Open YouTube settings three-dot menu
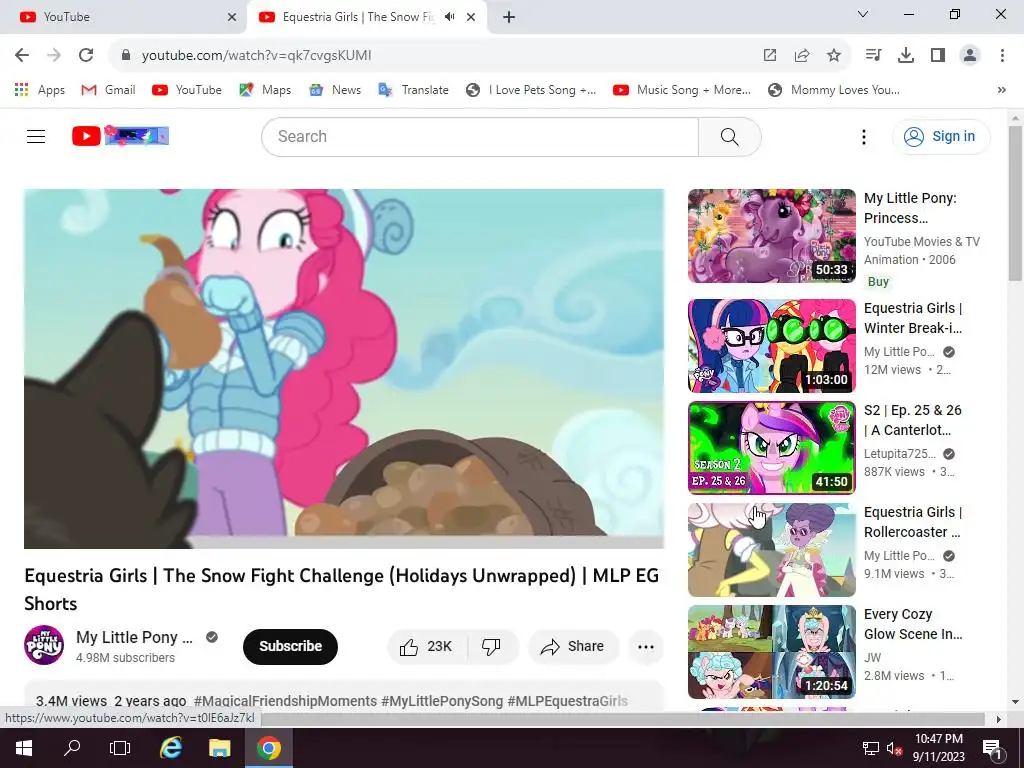The width and height of the screenshot is (1024, 768). point(863,136)
